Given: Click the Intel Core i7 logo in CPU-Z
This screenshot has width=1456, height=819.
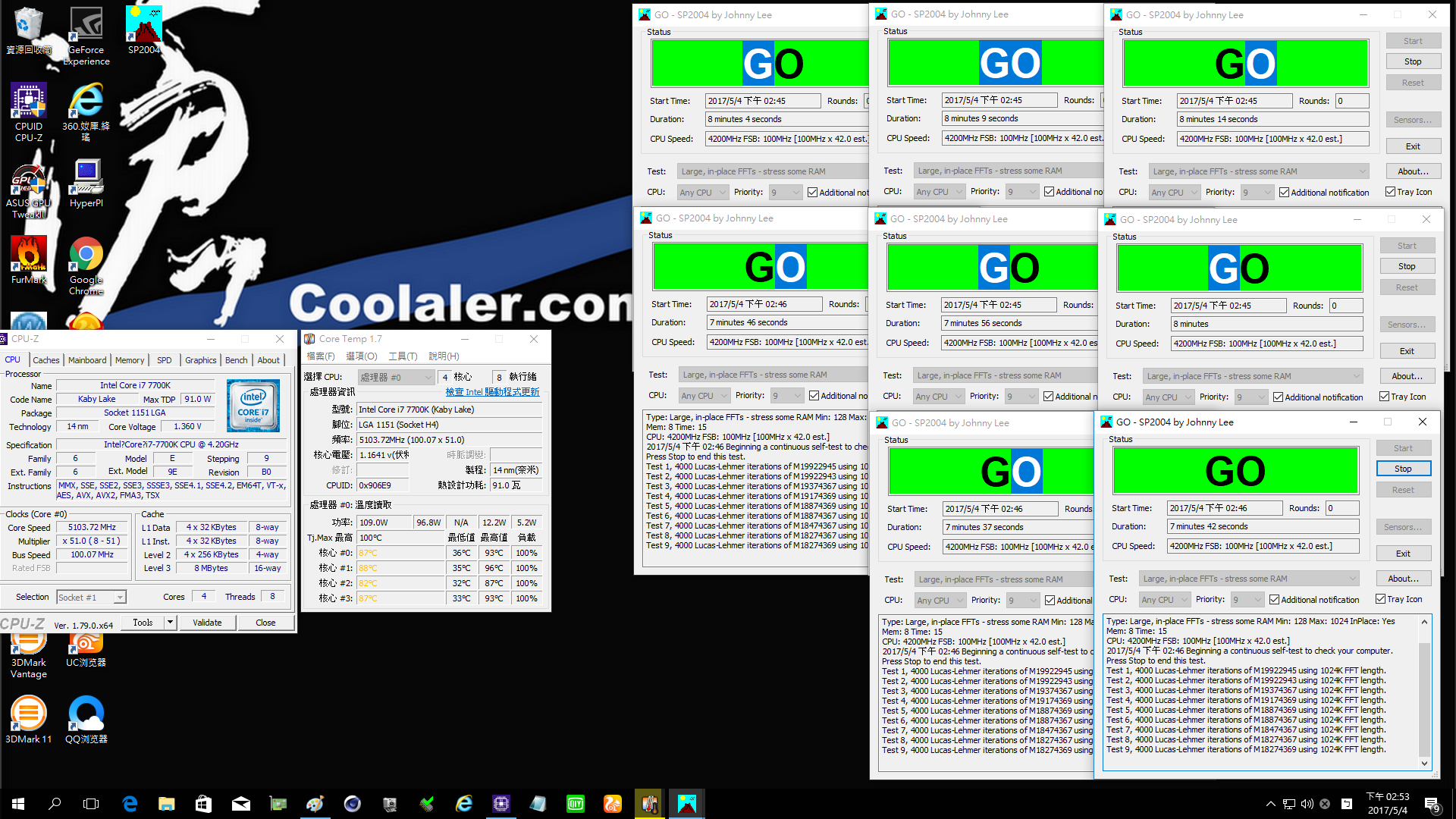Looking at the screenshot, I should 253,406.
